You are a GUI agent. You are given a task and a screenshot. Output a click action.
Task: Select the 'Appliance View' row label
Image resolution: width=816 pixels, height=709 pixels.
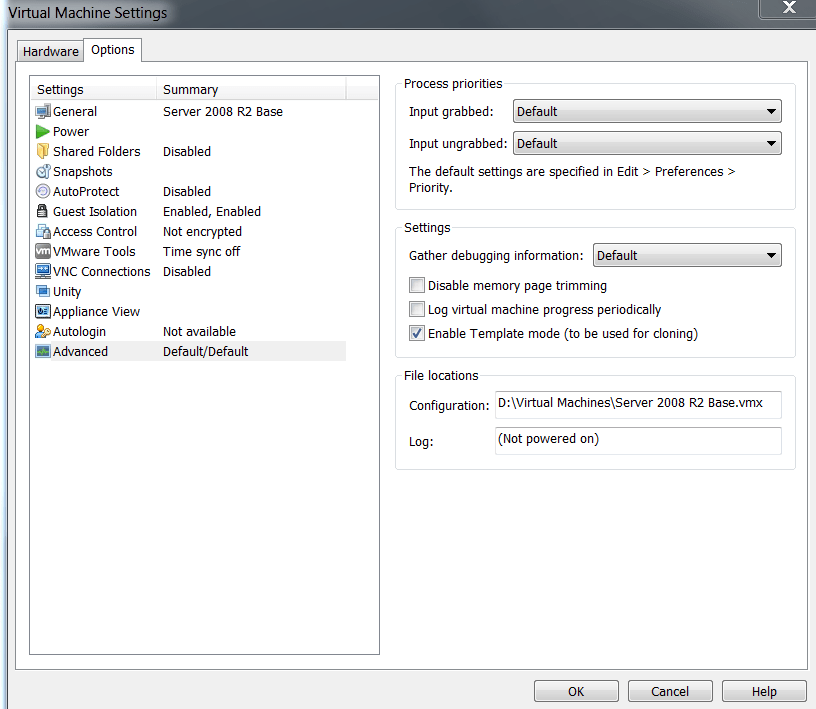coord(96,312)
